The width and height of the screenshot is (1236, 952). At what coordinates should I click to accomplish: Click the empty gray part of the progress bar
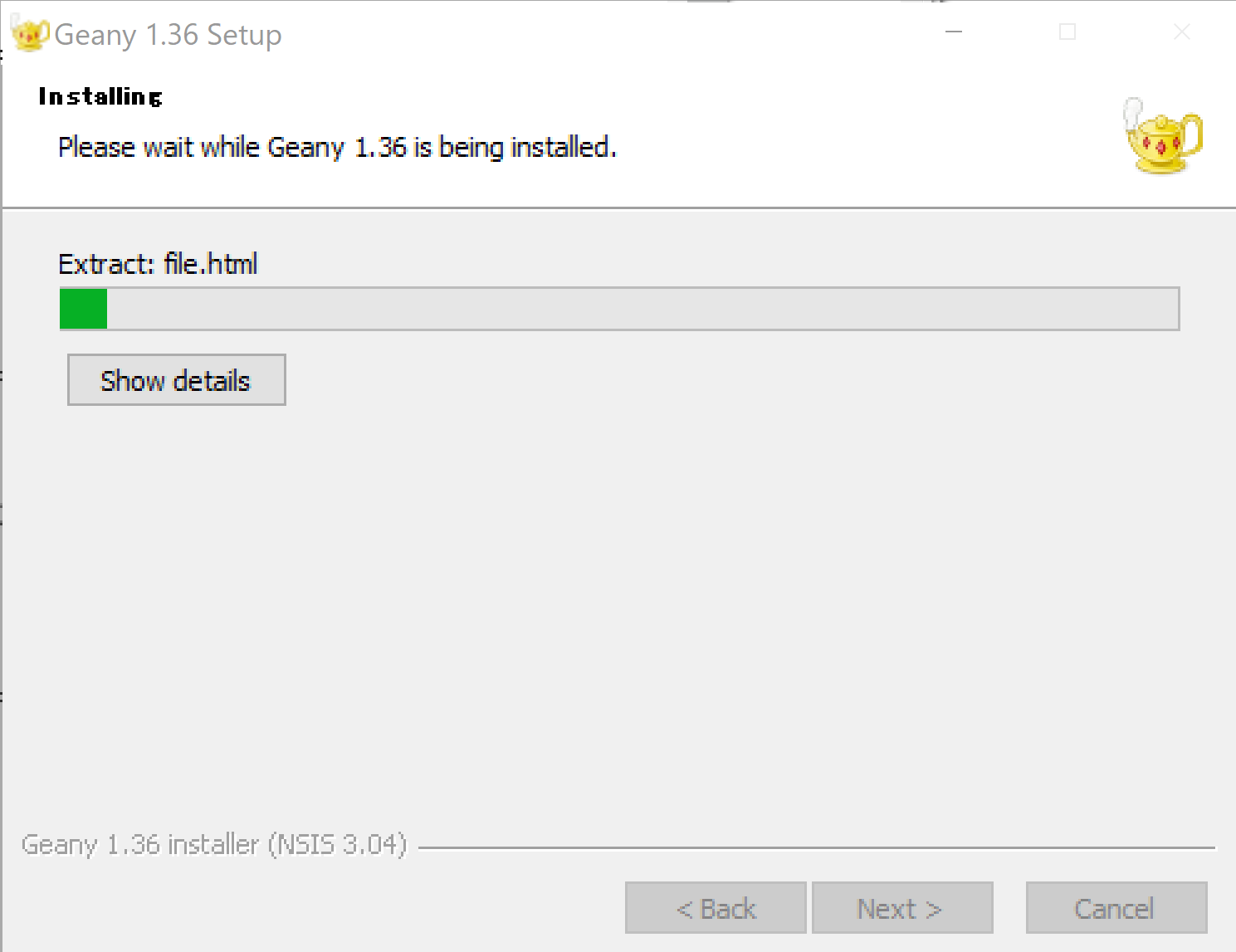pos(642,309)
